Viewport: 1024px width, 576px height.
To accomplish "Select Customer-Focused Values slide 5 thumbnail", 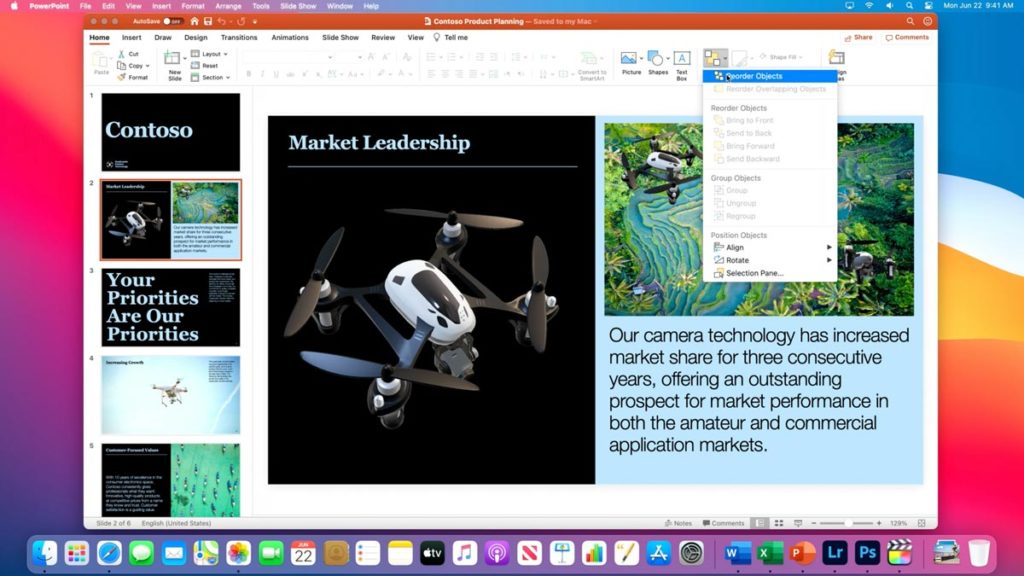I will [170, 481].
